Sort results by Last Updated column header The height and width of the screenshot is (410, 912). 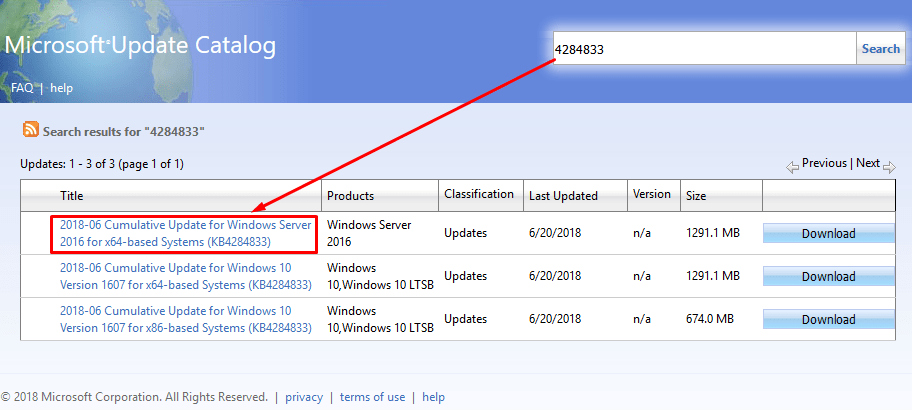563,196
